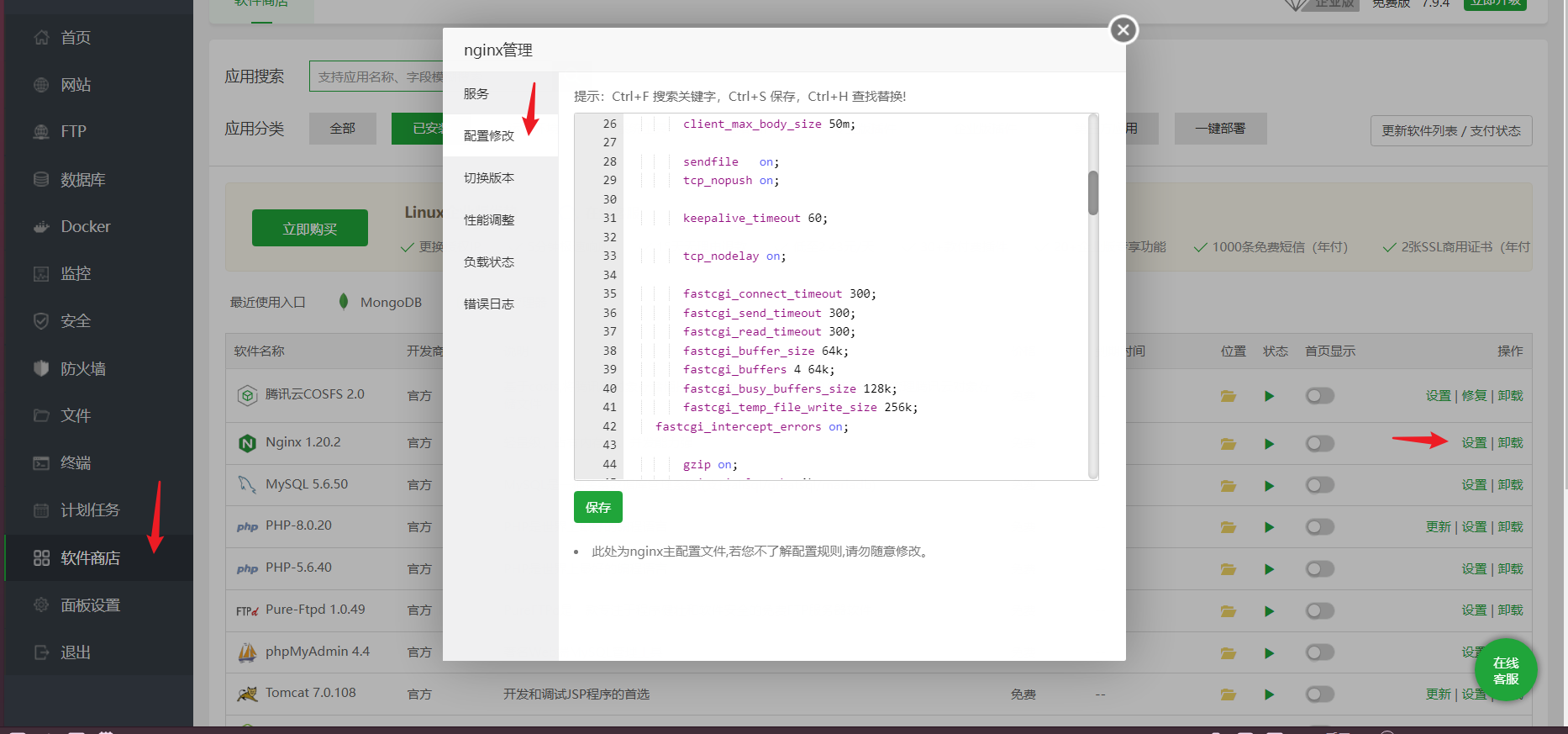Click the phpMyAdmin 4.4 software name

pos(318,652)
